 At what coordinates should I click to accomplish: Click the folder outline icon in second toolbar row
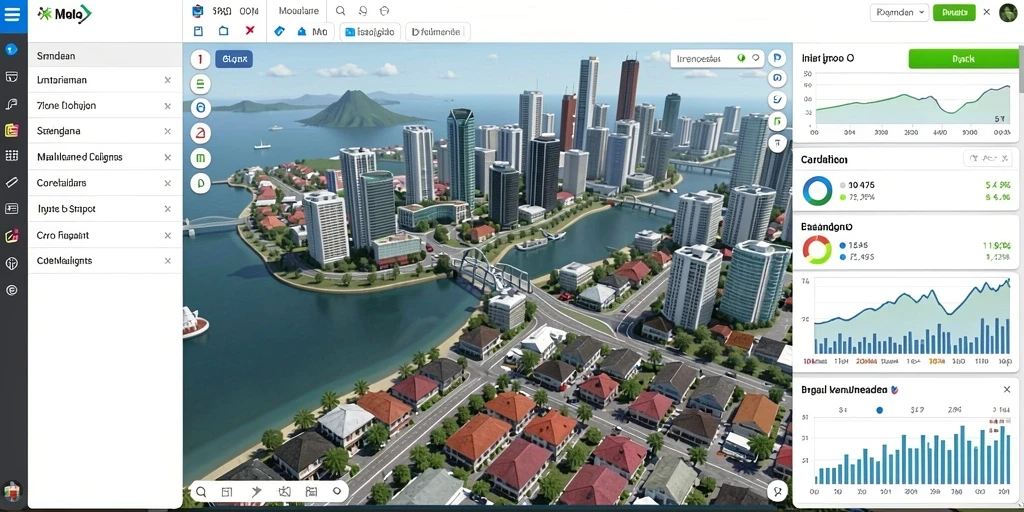(x=223, y=31)
